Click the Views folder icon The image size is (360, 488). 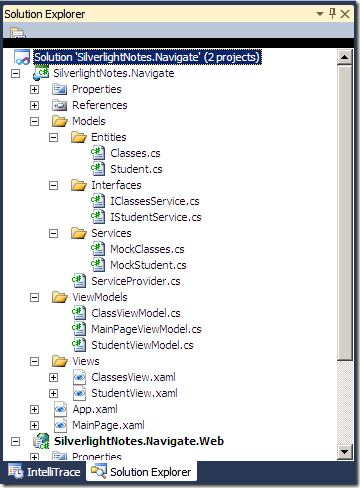(x=60, y=361)
